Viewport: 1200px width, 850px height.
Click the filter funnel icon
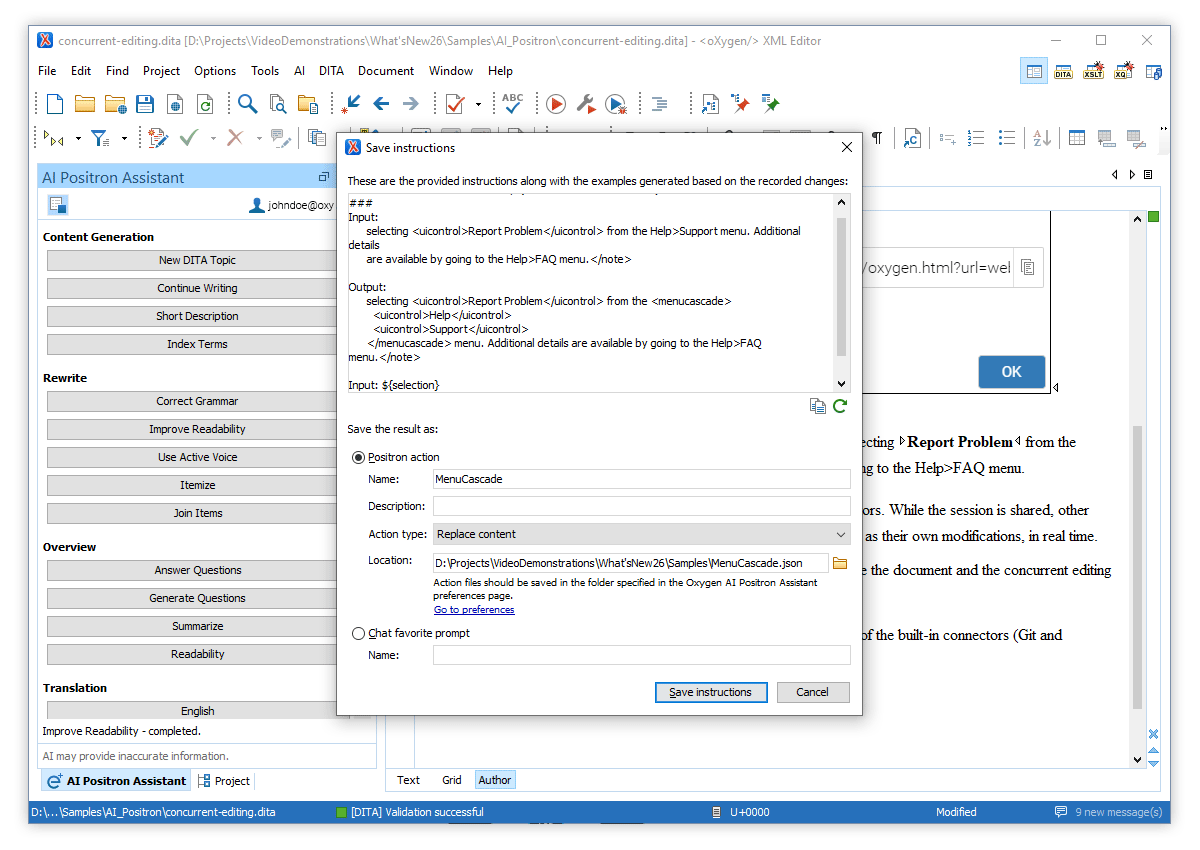(100, 138)
